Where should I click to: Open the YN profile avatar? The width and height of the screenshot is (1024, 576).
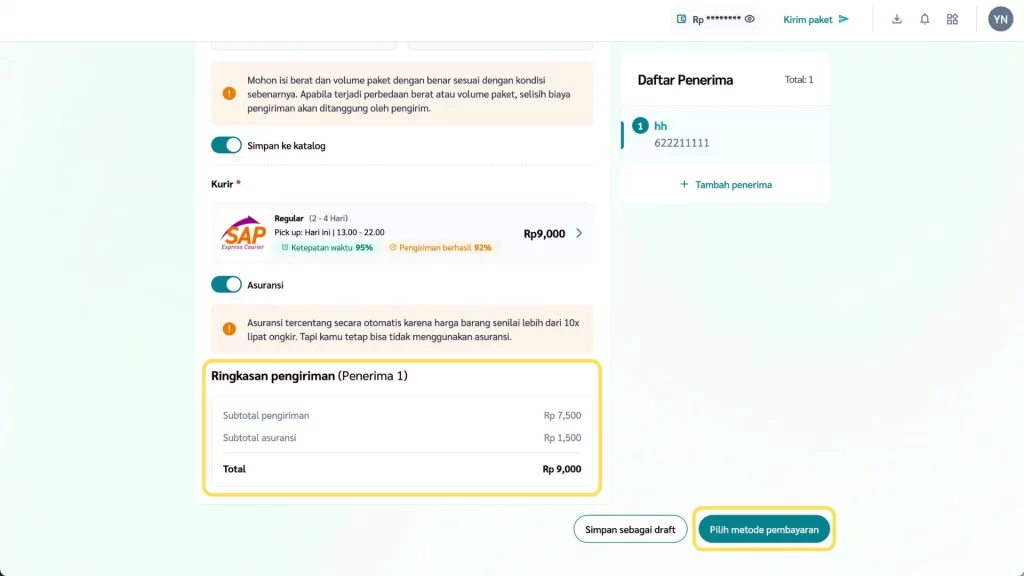tap(1000, 19)
